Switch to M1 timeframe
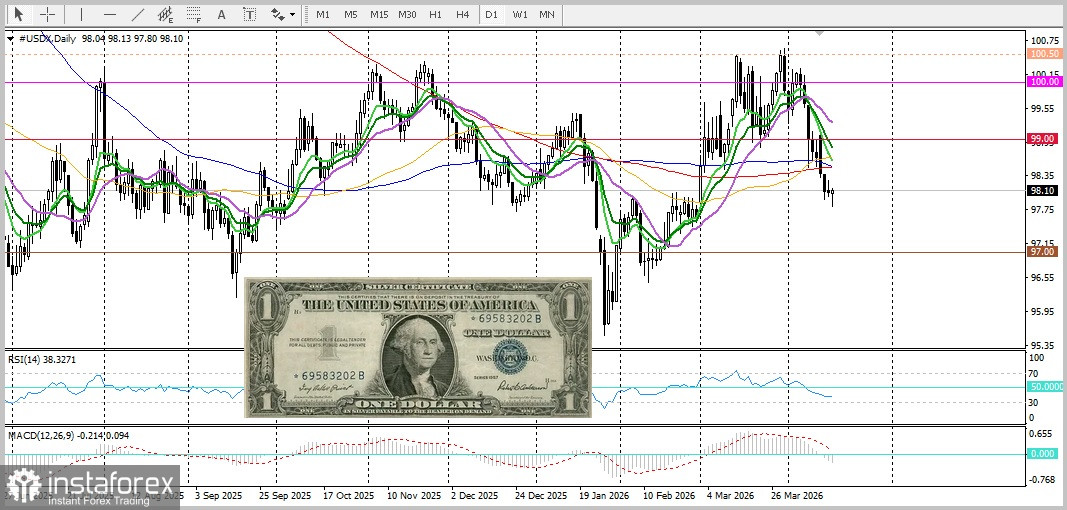1067x510 pixels. [322, 15]
